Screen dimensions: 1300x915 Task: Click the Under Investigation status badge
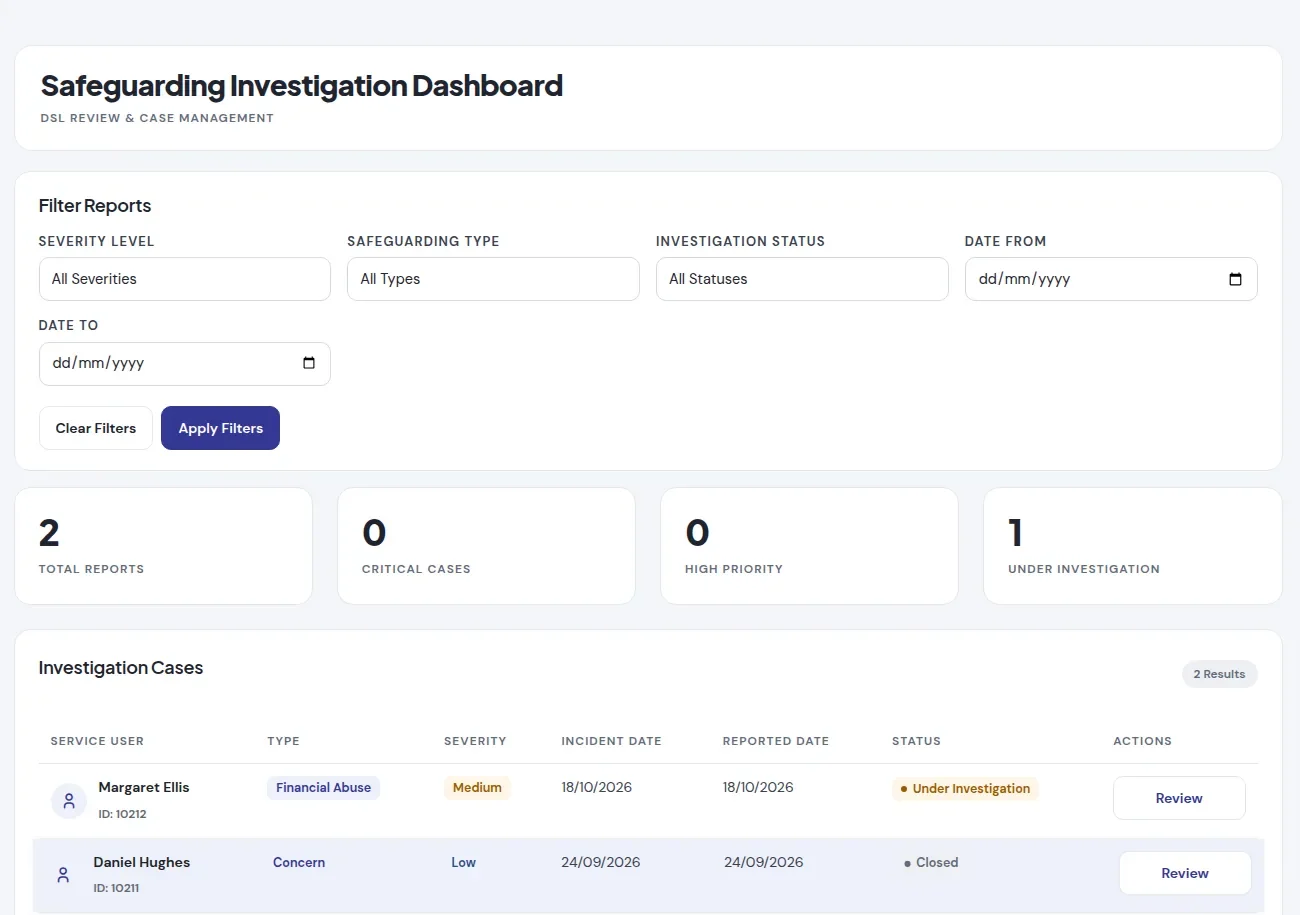(965, 789)
